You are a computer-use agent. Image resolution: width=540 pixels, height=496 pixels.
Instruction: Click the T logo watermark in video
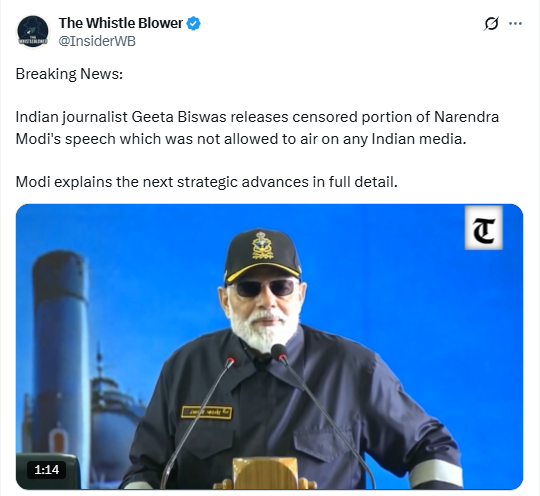tap(484, 227)
